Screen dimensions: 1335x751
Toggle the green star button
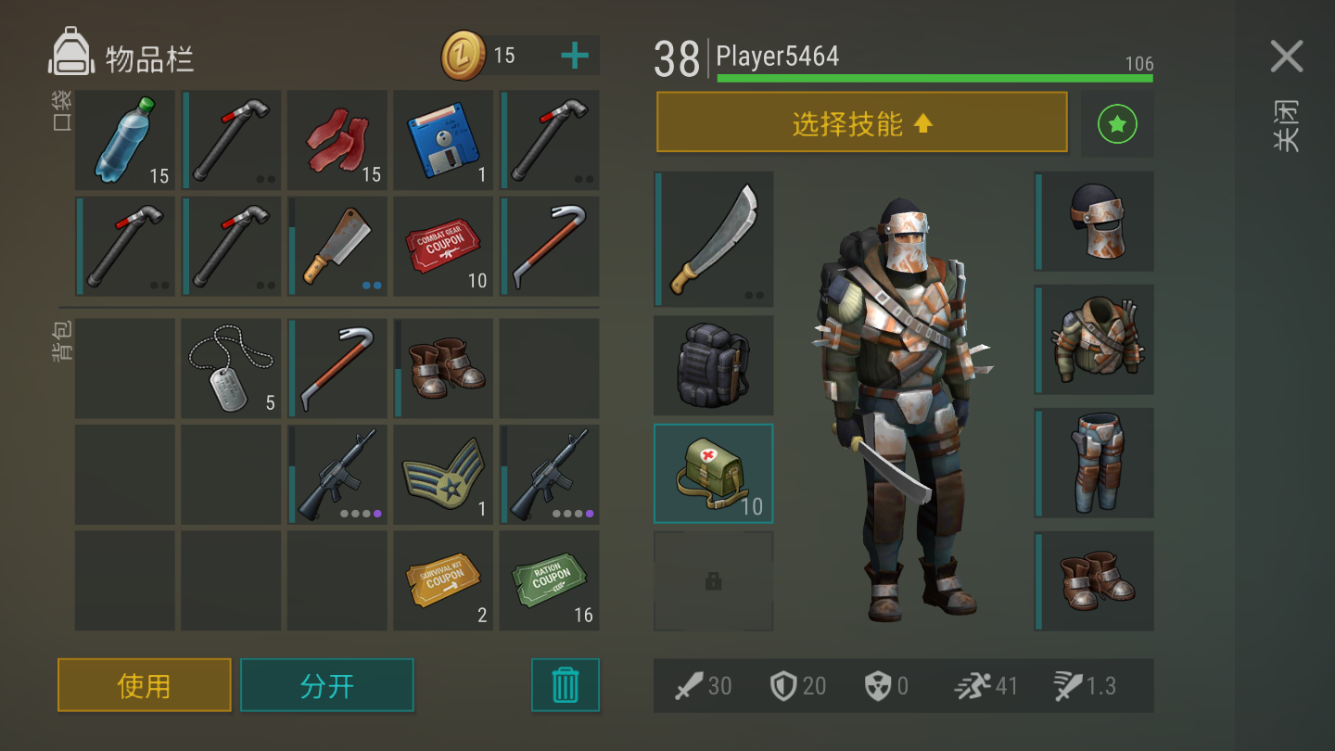click(1117, 124)
